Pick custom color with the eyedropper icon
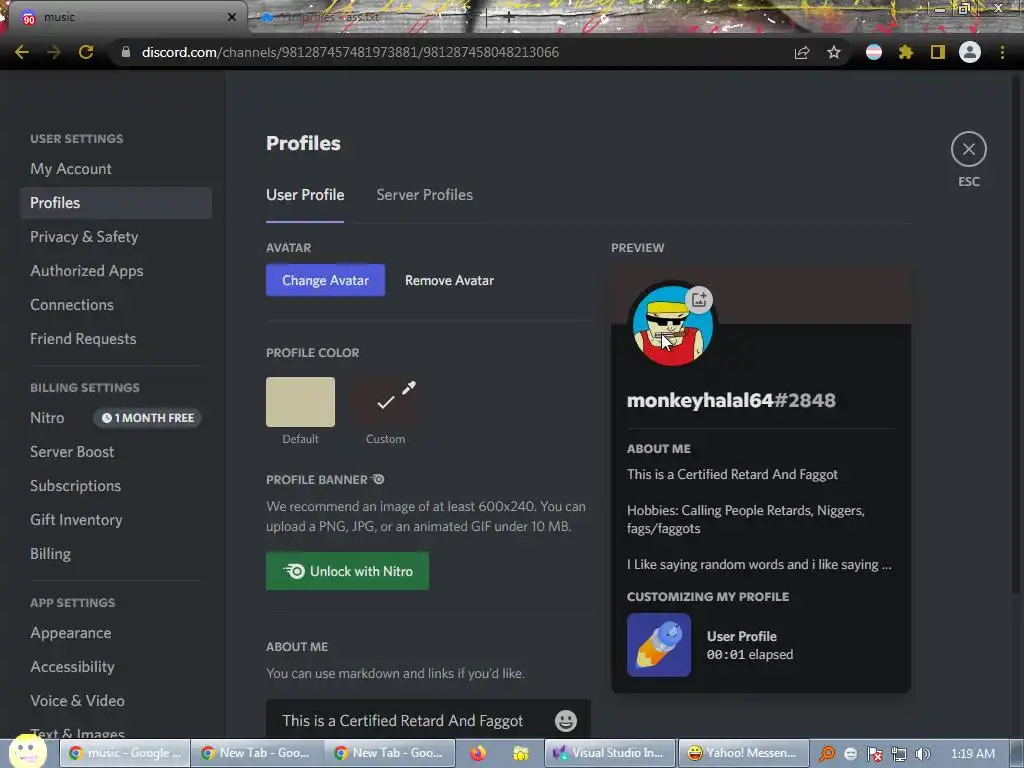Image resolution: width=1024 pixels, height=768 pixels. pyautogui.click(x=409, y=388)
